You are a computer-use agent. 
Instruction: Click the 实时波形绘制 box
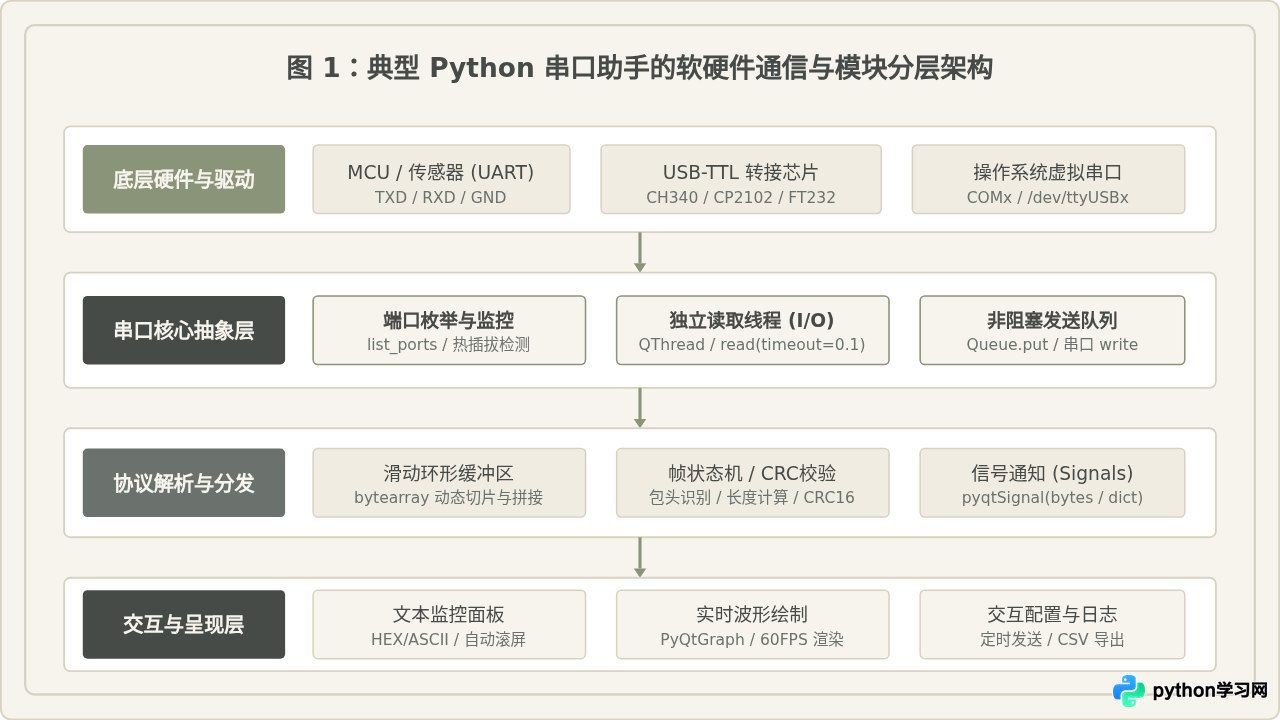coord(752,624)
